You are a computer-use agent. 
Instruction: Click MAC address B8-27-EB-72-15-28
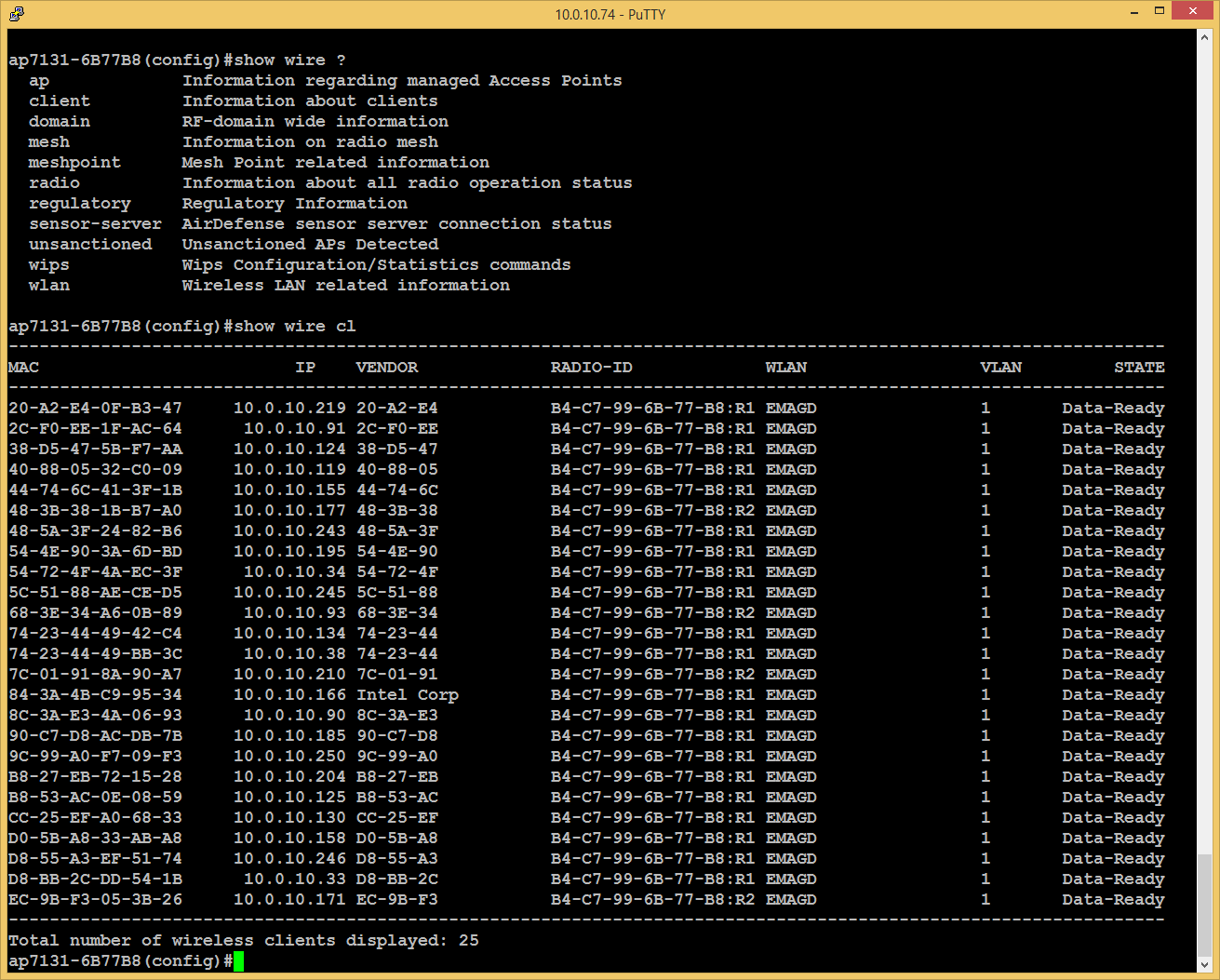point(95,777)
